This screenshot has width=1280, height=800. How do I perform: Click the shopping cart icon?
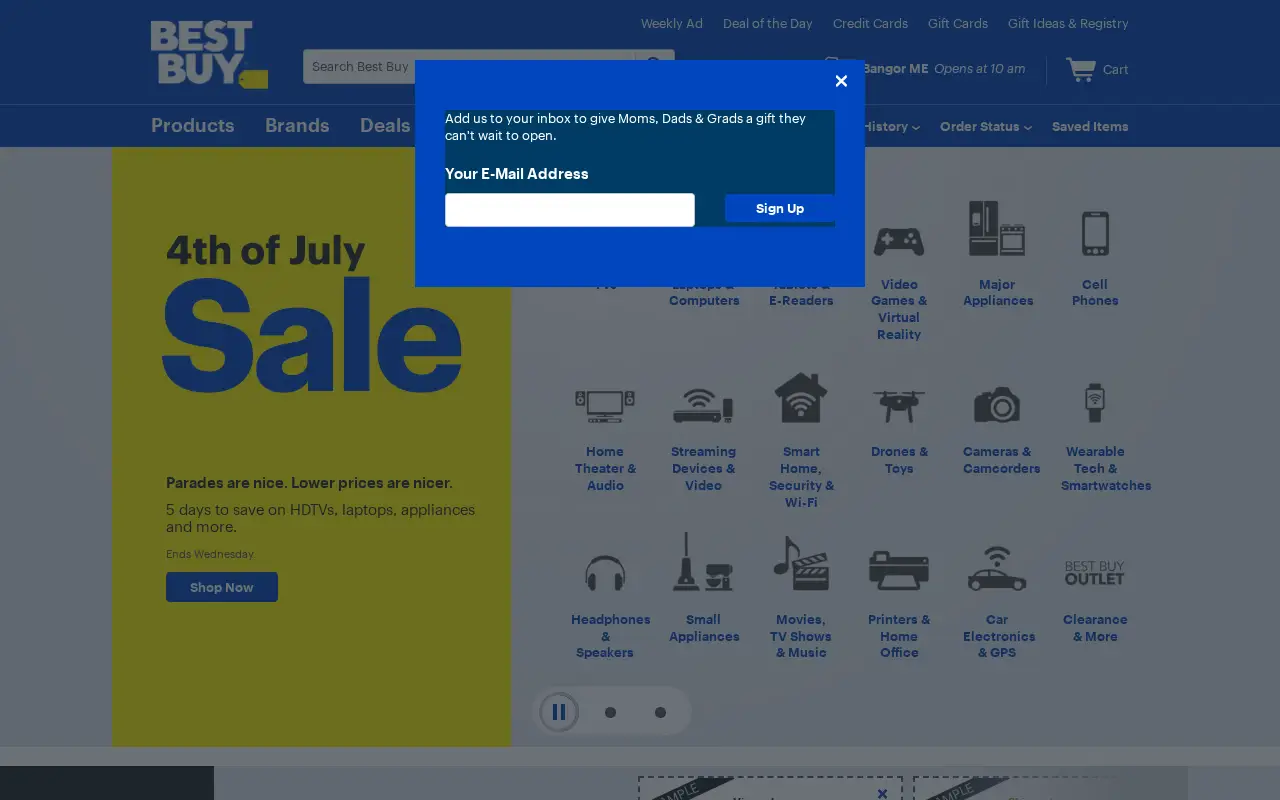pos(1081,69)
